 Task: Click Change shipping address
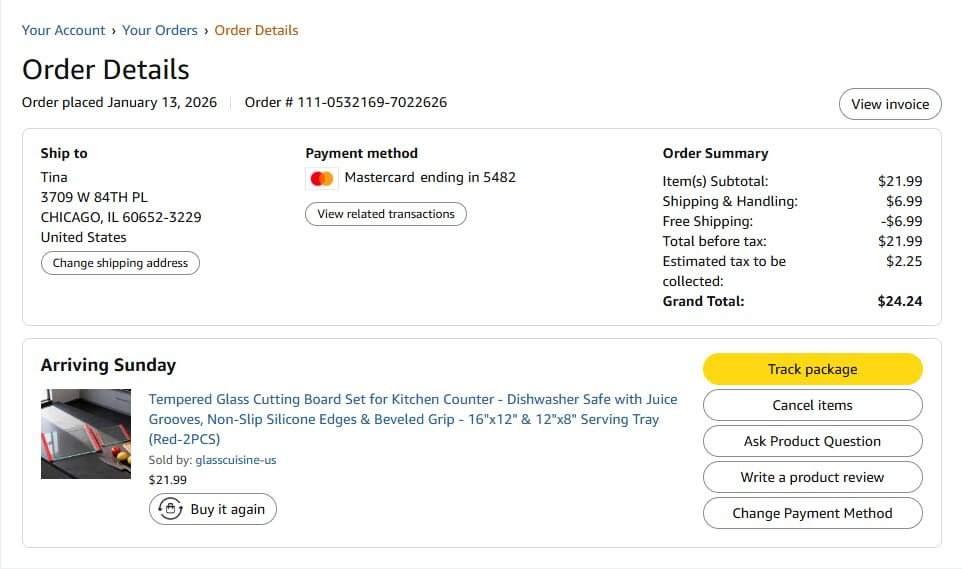[x=120, y=263]
